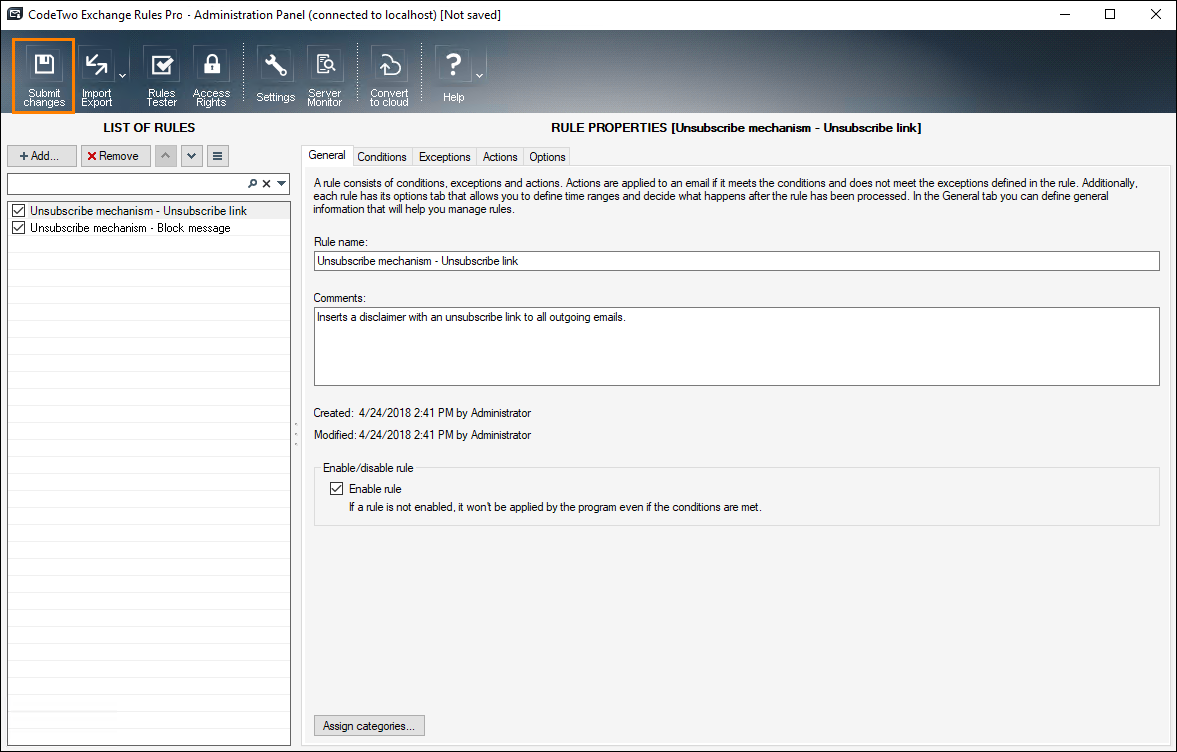1177x752 pixels.
Task: Expand the Help dropdown arrow
Action: click(x=479, y=76)
